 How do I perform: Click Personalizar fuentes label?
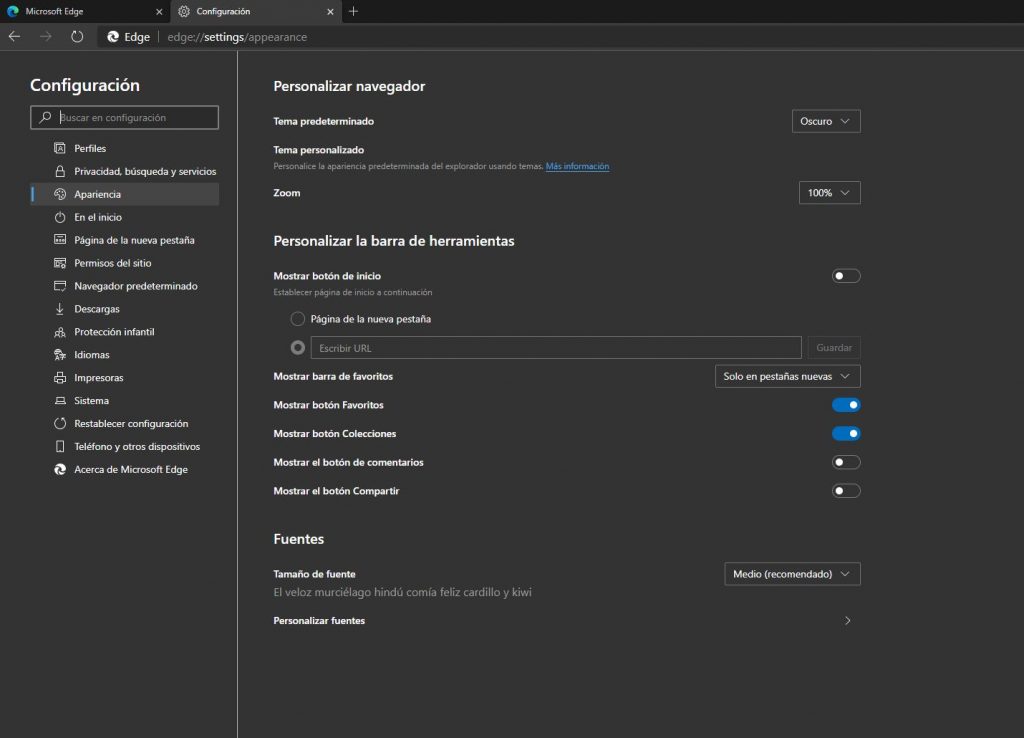pos(319,620)
